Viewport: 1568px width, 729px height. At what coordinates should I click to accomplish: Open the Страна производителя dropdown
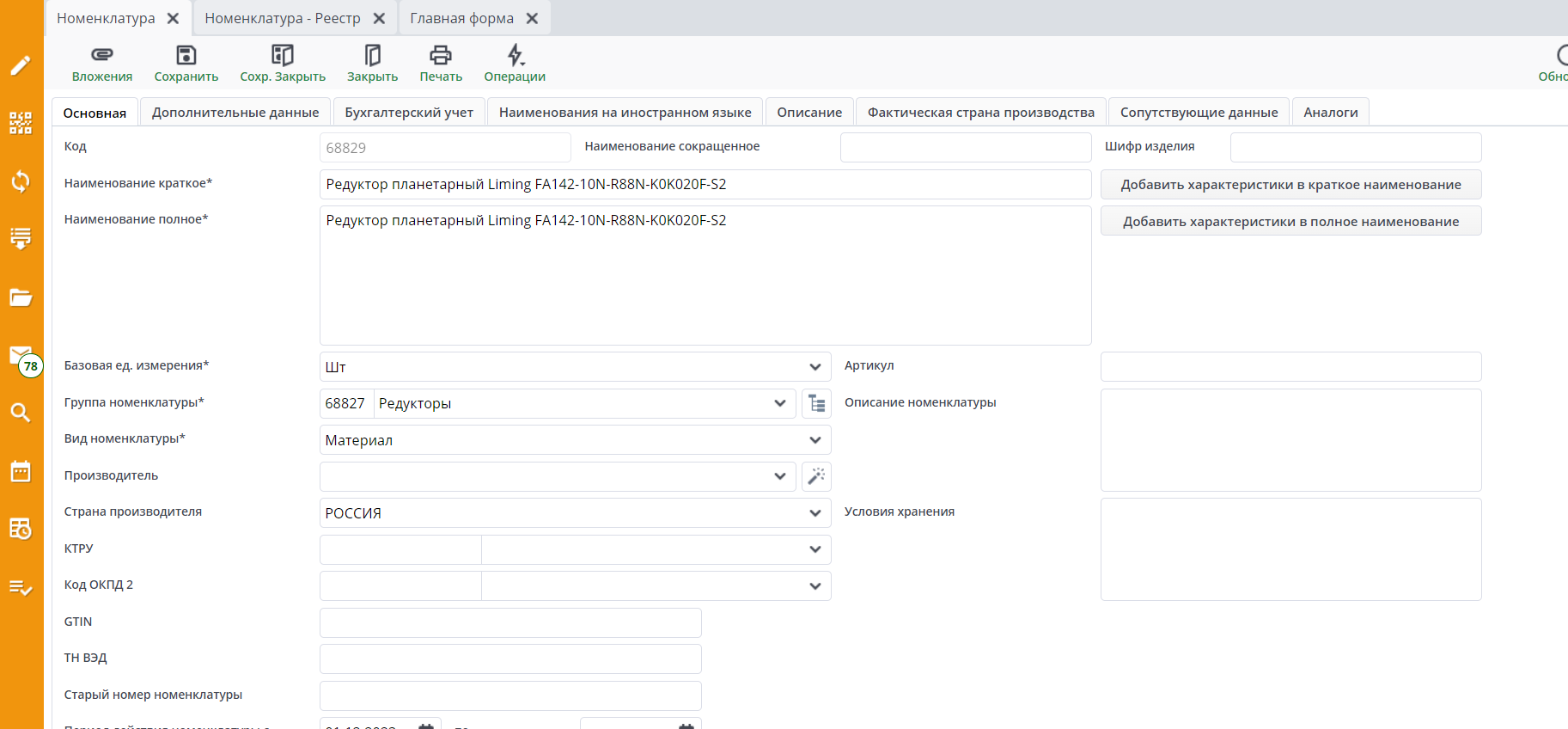point(815,513)
